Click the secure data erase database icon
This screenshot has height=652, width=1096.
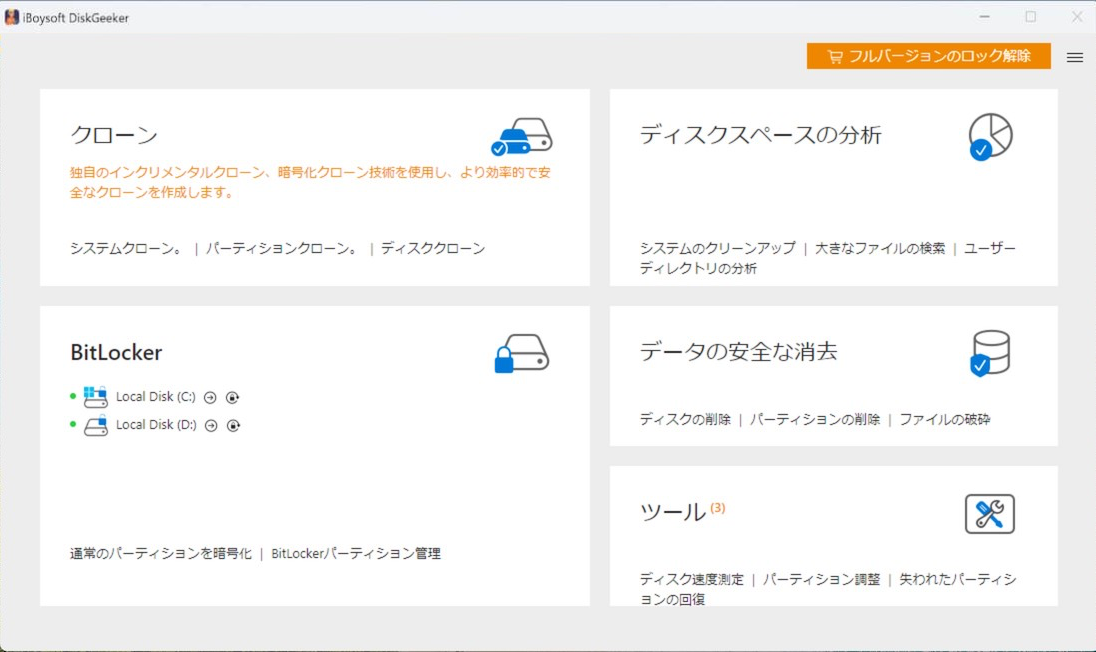[990, 353]
